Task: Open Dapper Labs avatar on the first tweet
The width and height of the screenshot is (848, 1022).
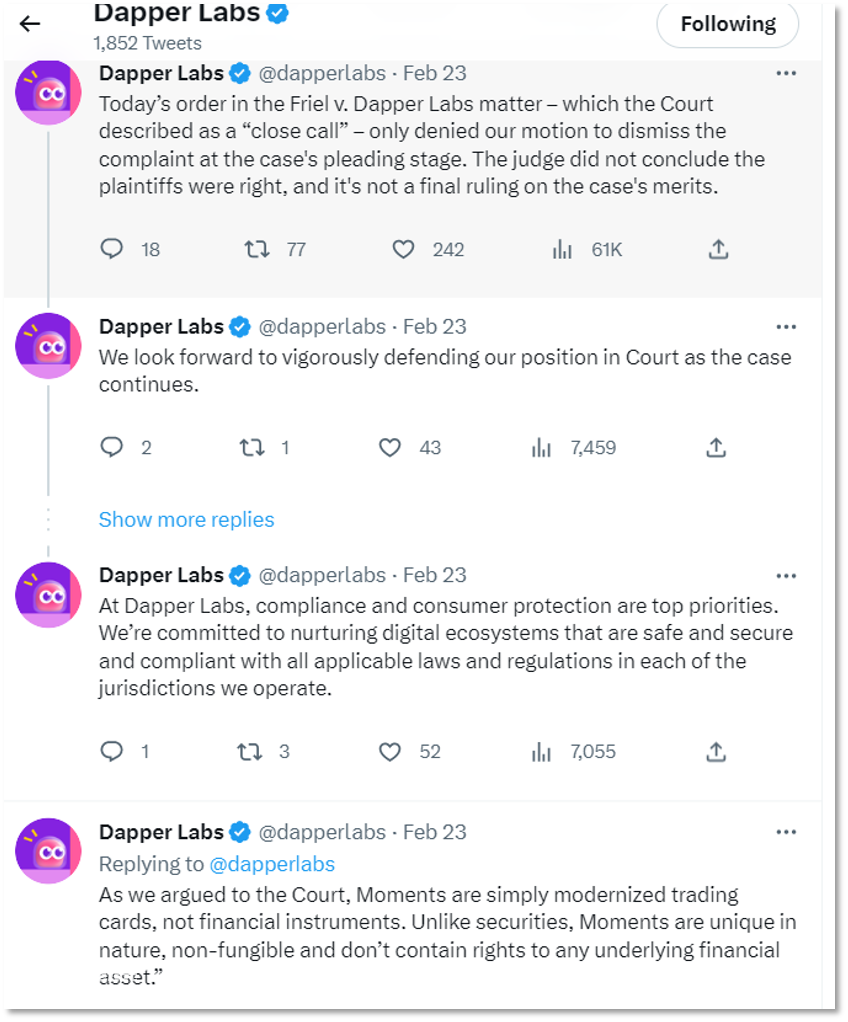Action: pos(48,92)
